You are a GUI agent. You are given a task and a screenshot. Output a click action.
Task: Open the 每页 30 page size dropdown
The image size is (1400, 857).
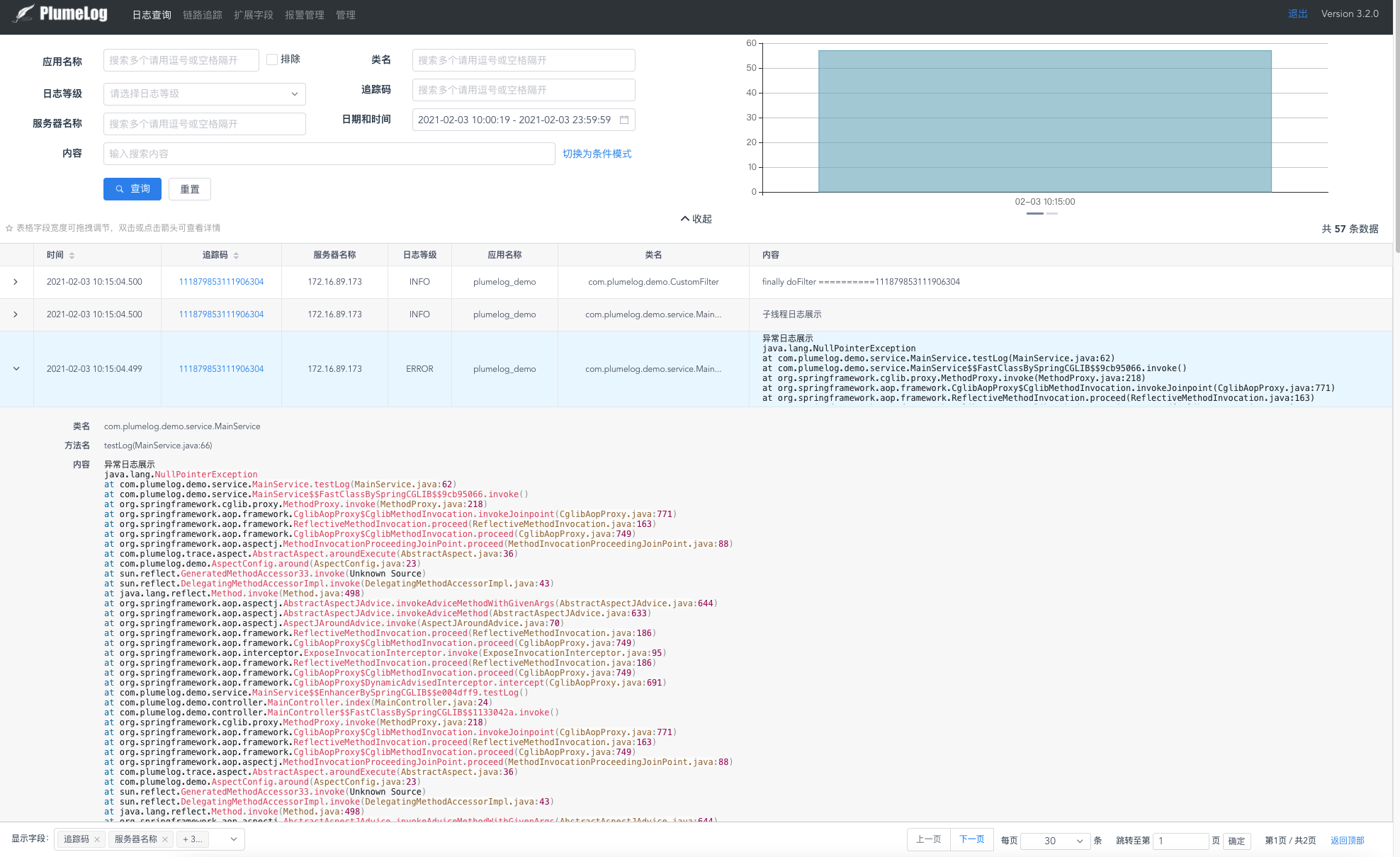(1055, 841)
